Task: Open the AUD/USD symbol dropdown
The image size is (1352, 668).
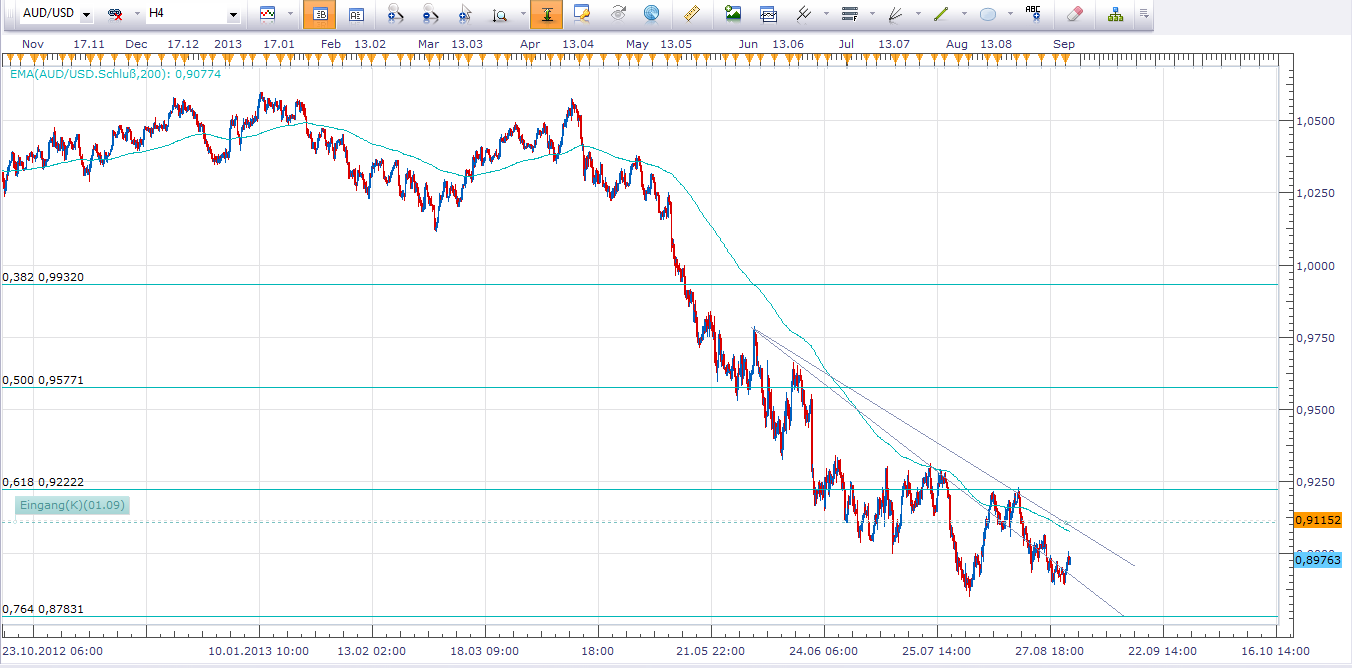Action: (86, 16)
